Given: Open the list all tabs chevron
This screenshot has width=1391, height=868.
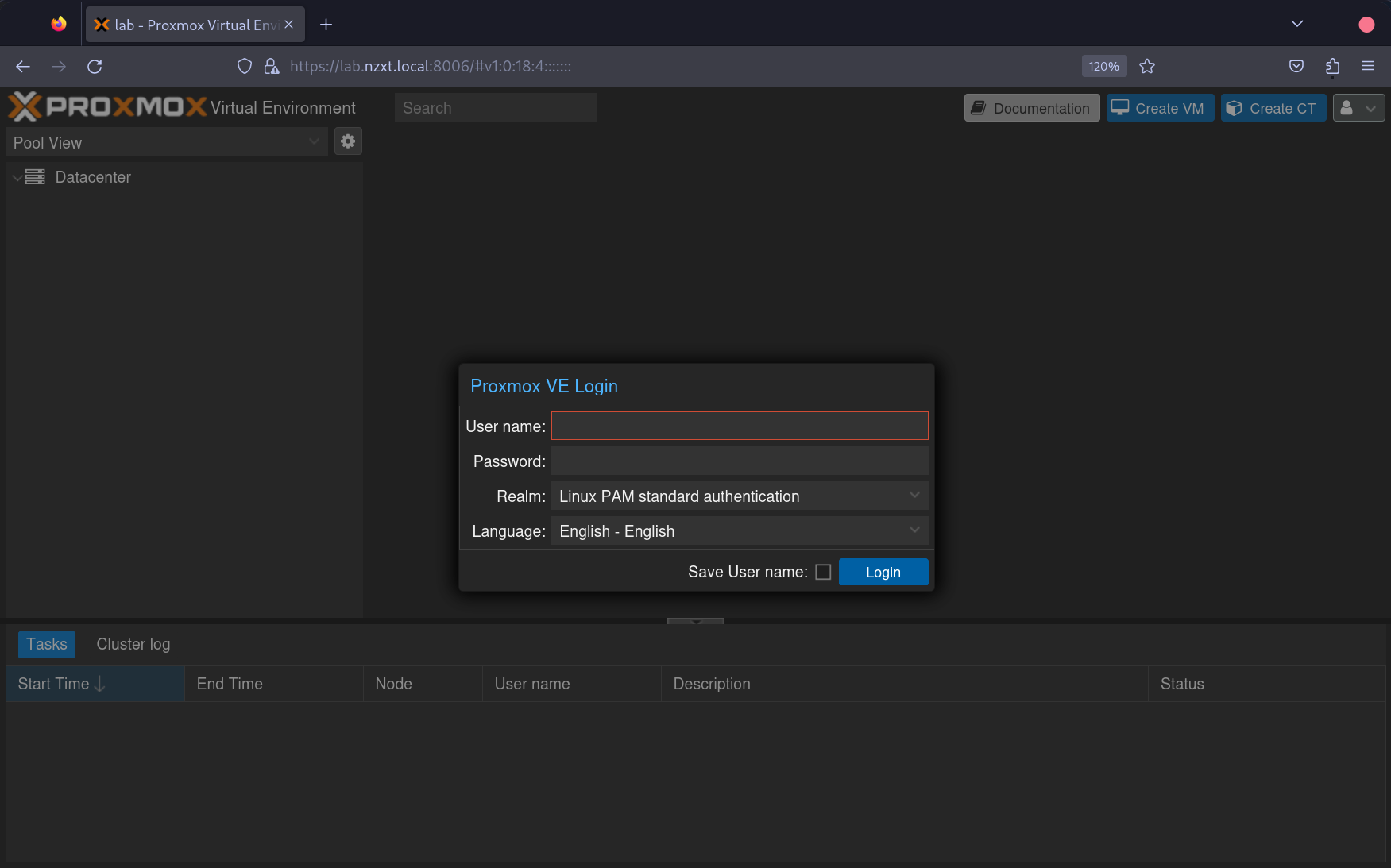Looking at the screenshot, I should (x=1297, y=24).
